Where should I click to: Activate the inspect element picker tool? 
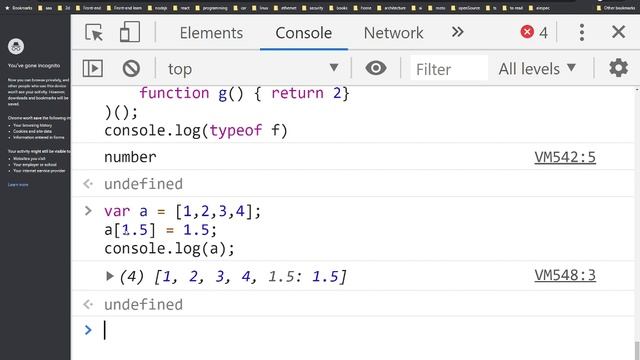(94, 32)
